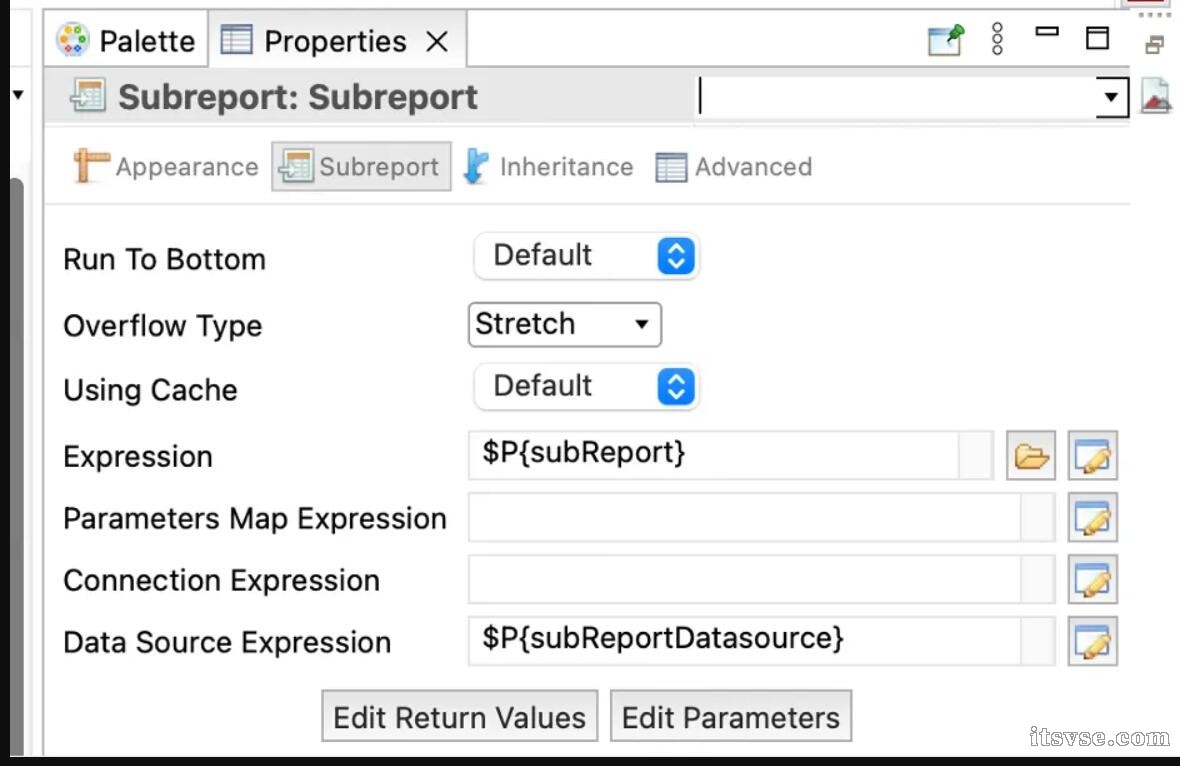1180x766 pixels.
Task: Open the Inheritance properties section
Action: coord(549,166)
